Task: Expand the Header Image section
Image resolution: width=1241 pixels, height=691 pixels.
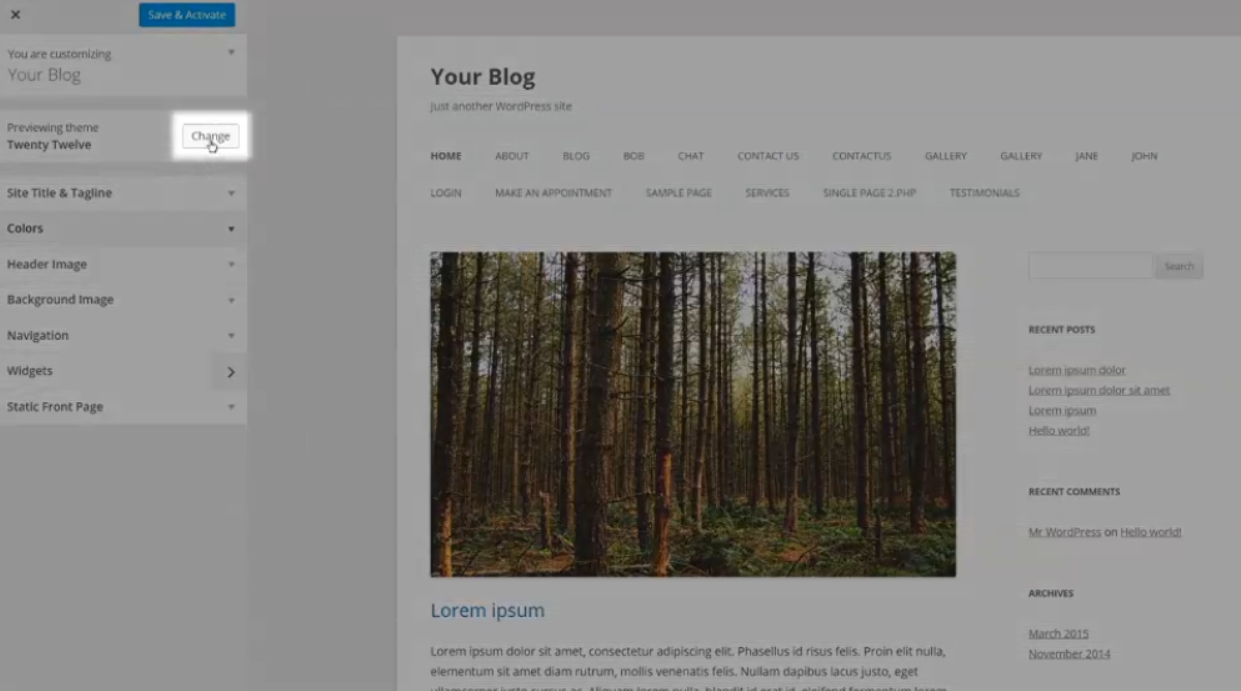Action: click(x=123, y=264)
